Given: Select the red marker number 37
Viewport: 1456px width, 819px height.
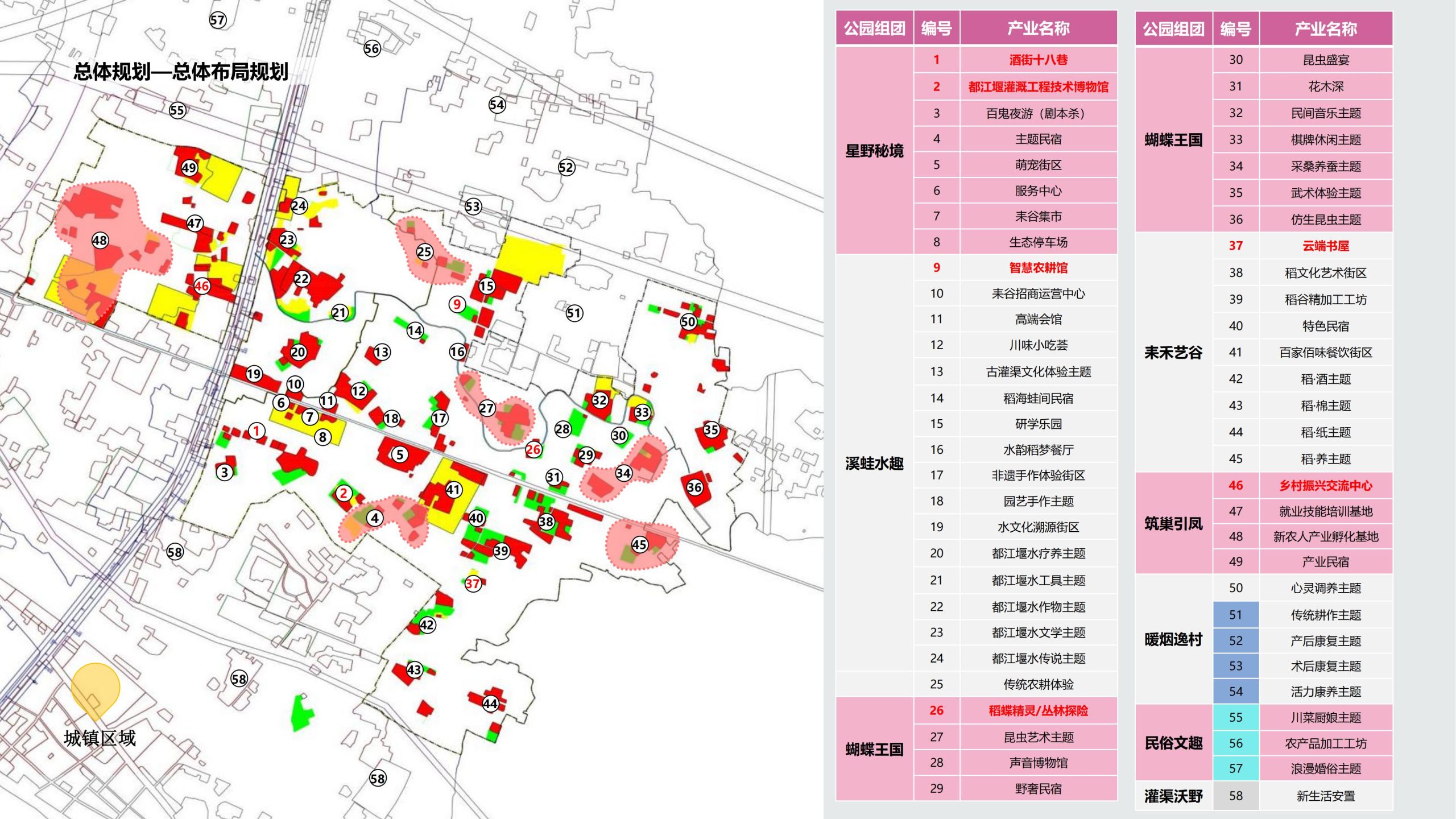Looking at the screenshot, I should coord(473,584).
